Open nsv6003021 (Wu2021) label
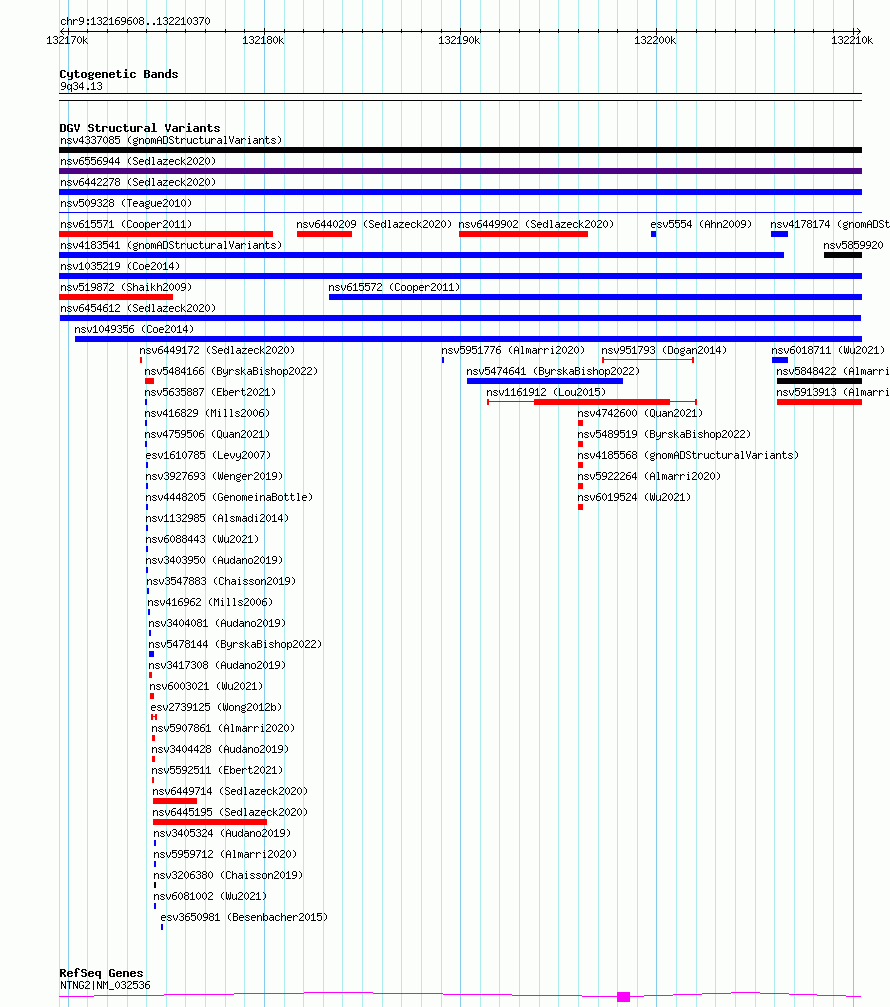Image resolution: width=890 pixels, height=1007 pixels. click(x=206, y=686)
